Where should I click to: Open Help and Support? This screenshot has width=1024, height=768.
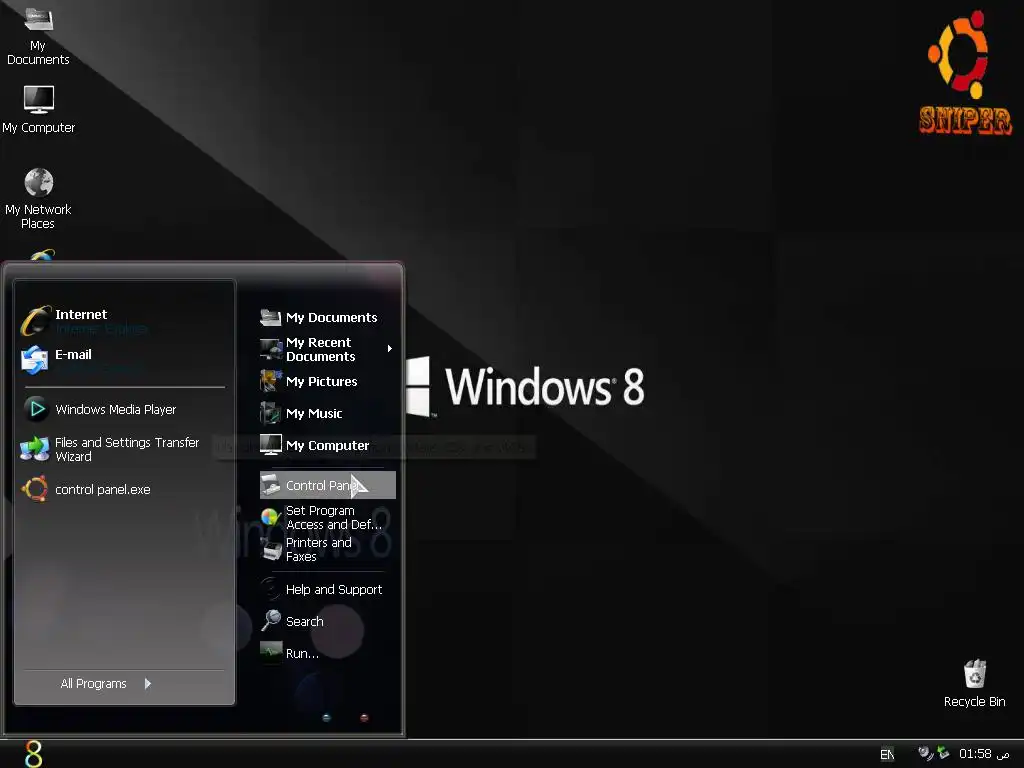[322, 589]
